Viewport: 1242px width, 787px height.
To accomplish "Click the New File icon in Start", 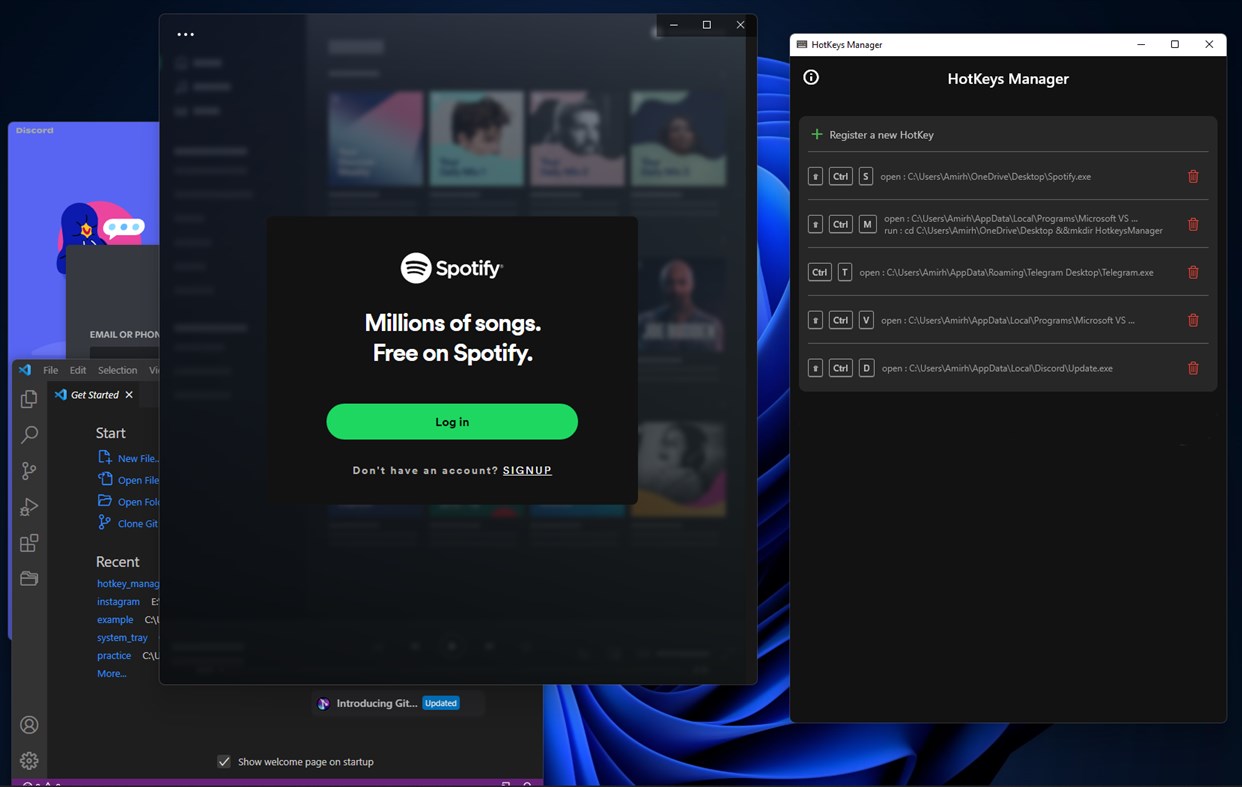I will click(x=105, y=457).
